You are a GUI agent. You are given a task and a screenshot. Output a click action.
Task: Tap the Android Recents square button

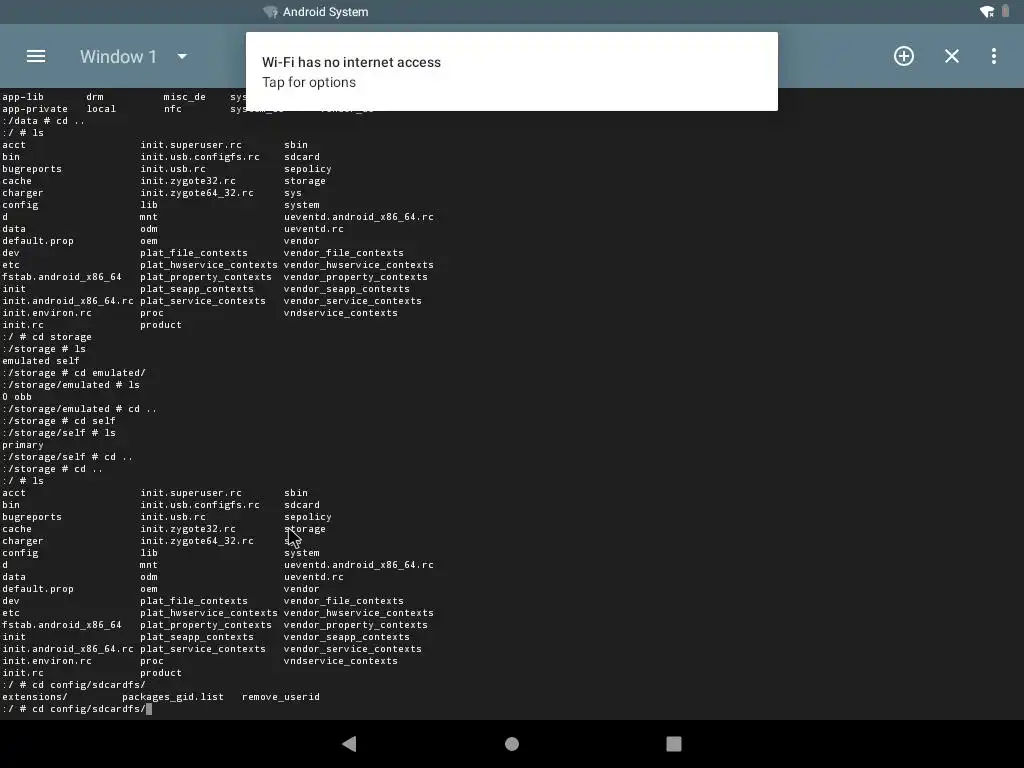coord(674,744)
